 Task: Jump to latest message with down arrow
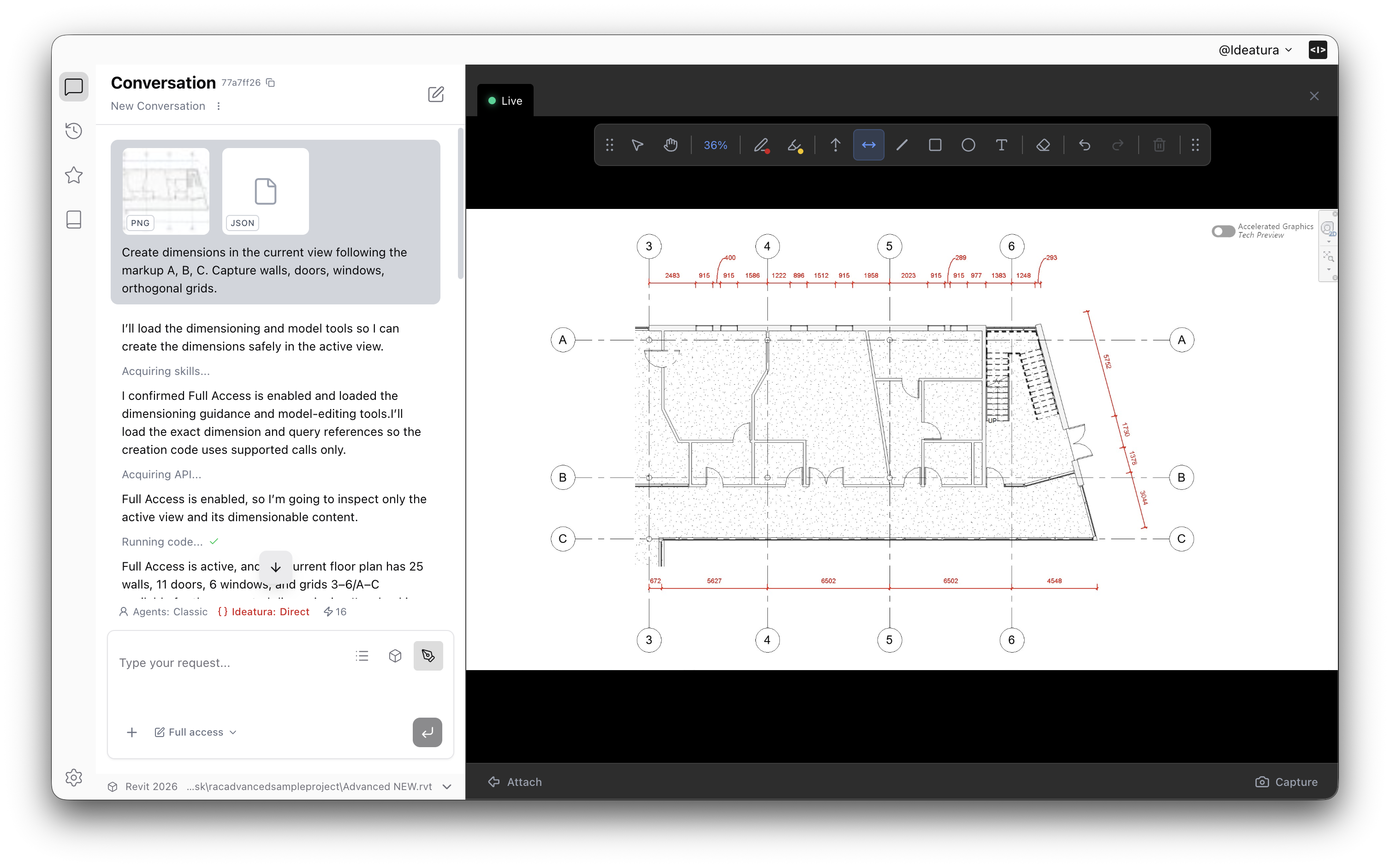275,567
